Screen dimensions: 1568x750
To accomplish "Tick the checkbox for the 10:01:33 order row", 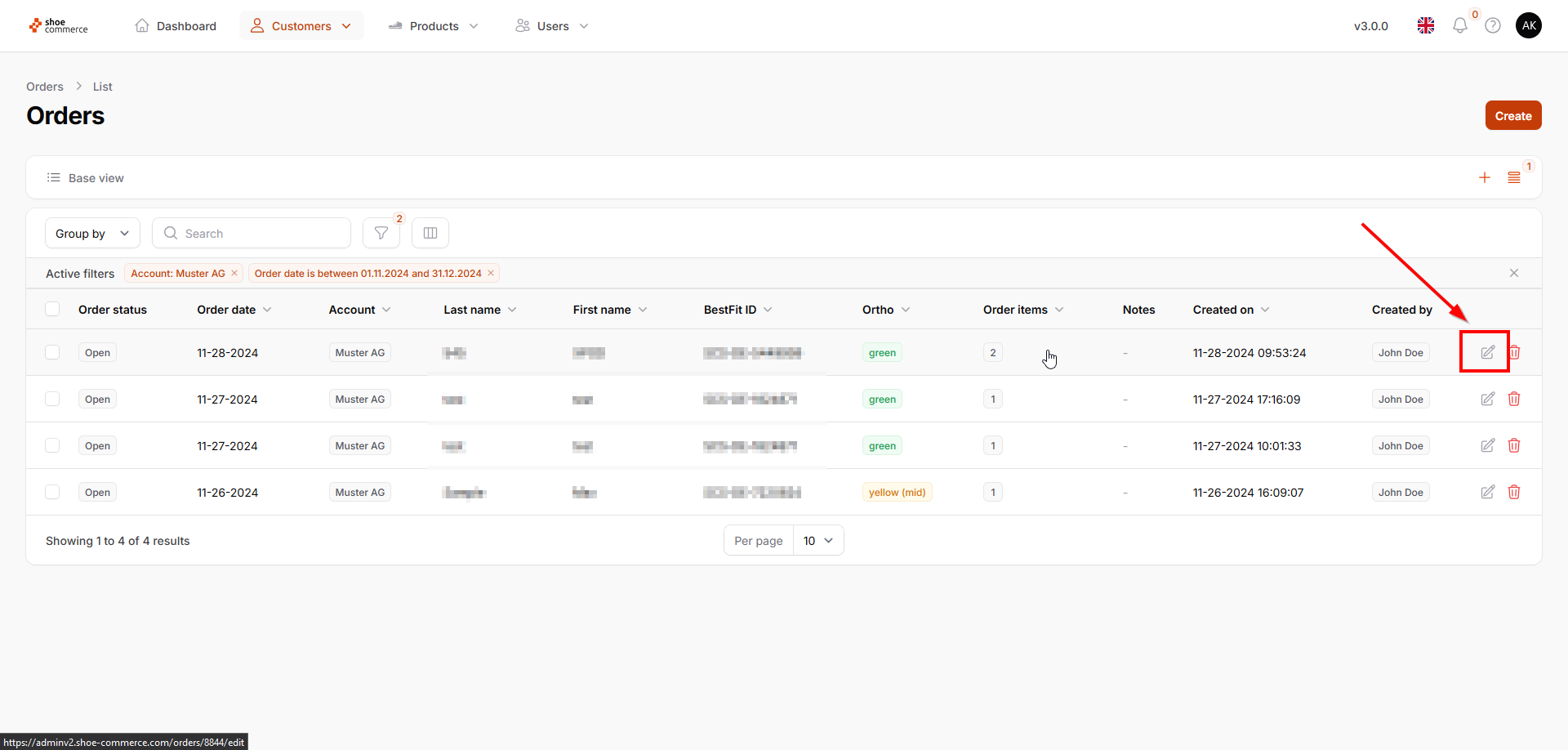I will pos(52,446).
